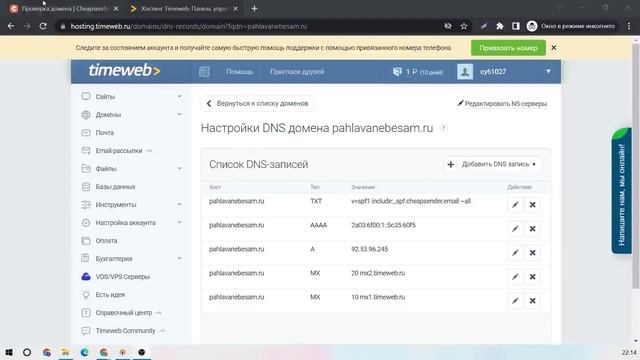Return to domain list via Вернуться к списку доменов
The height and width of the screenshot is (360, 640).
click(258, 104)
